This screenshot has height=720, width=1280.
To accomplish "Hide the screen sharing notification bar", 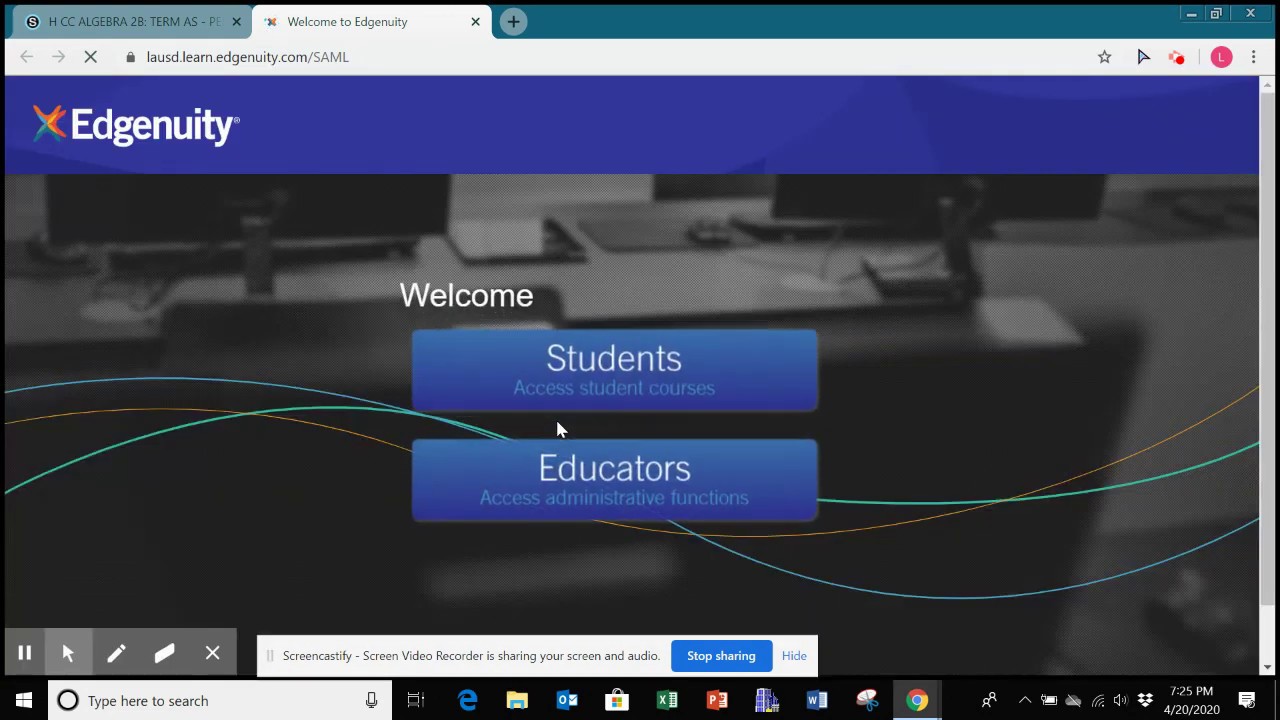I will pyautogui.click(x=794, y=656).
